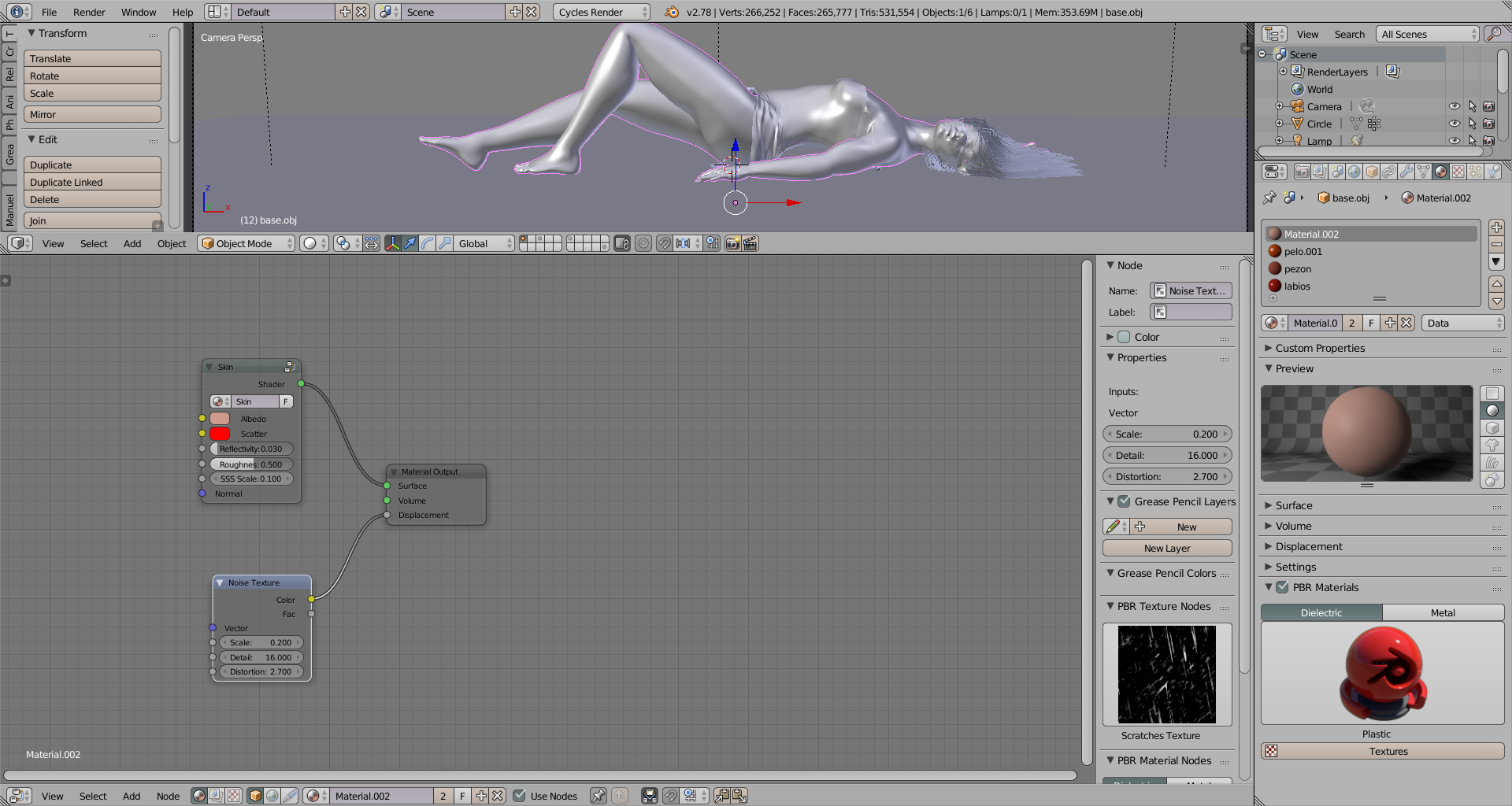Click the red Scatter color swatch
This screenshot has width=1512, height=806.
(220, 434)
